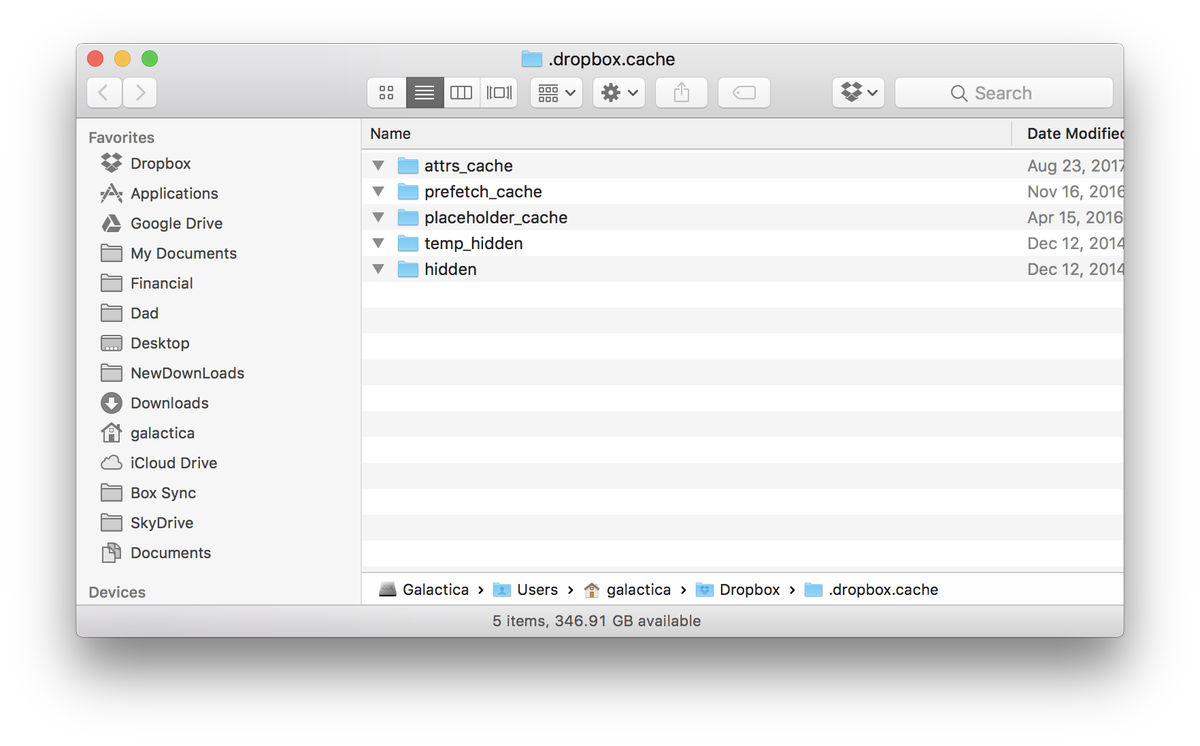
Task: Sort by the Date Modified column header
Action: [x=1069, y=134]
